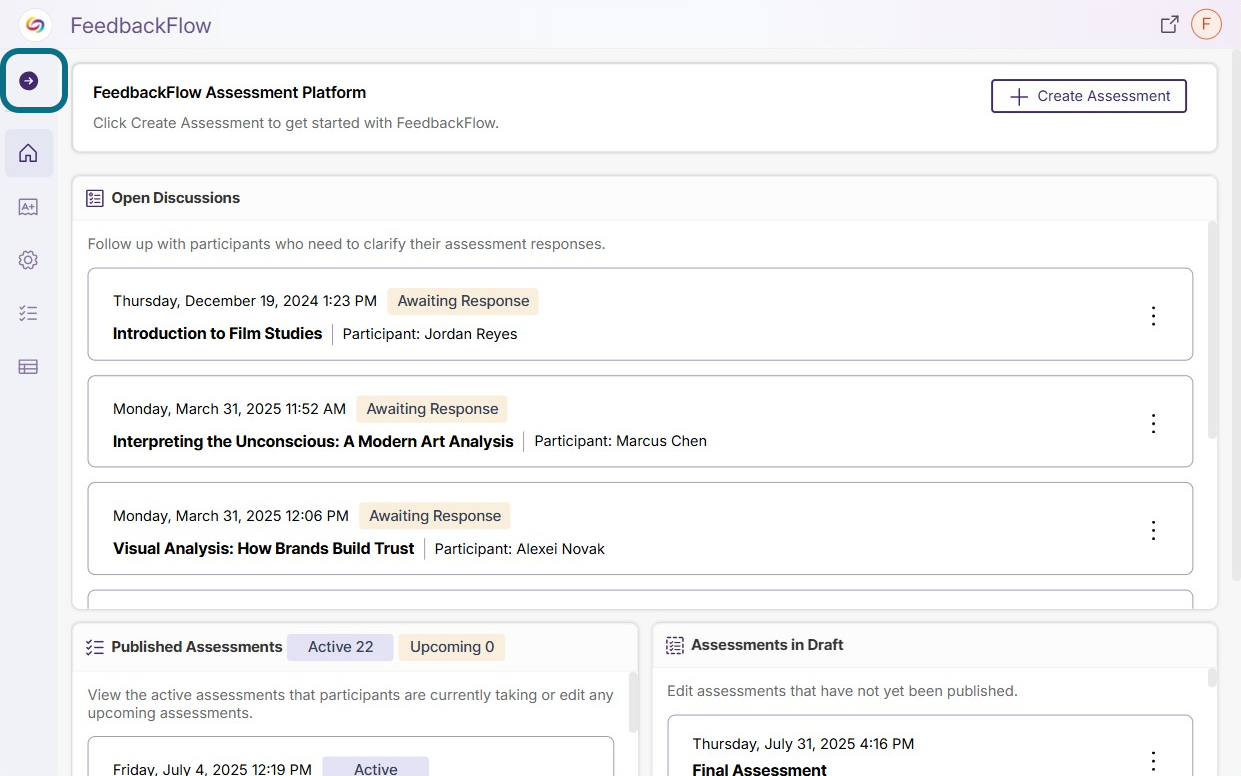Viewport: 1241px width, 776px height.
Task: Open the kebab menu for Jordan Reyes discussion
Action: point(1153,315)
